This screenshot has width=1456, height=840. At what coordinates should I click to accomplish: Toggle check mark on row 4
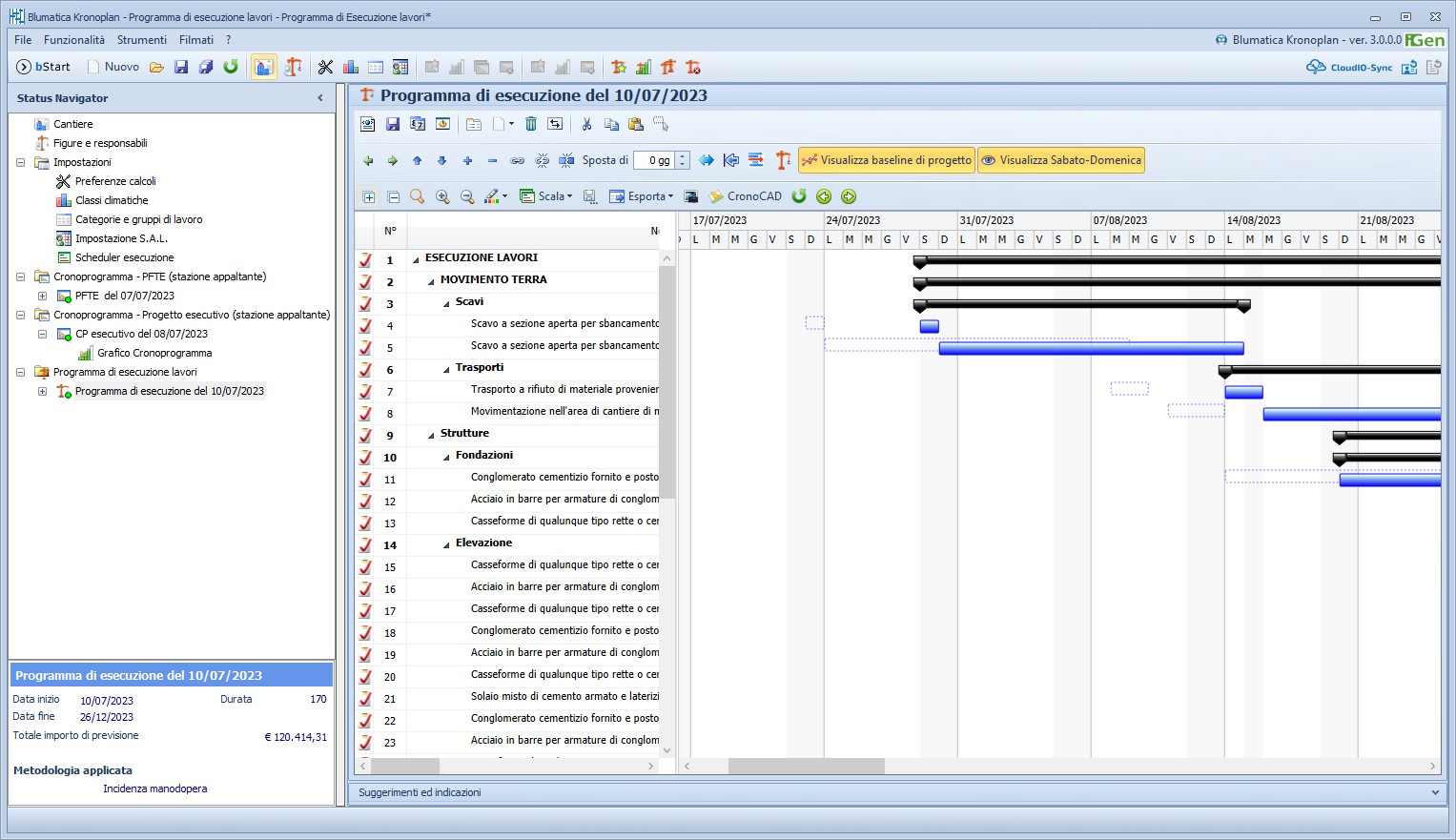click(365, 326)
